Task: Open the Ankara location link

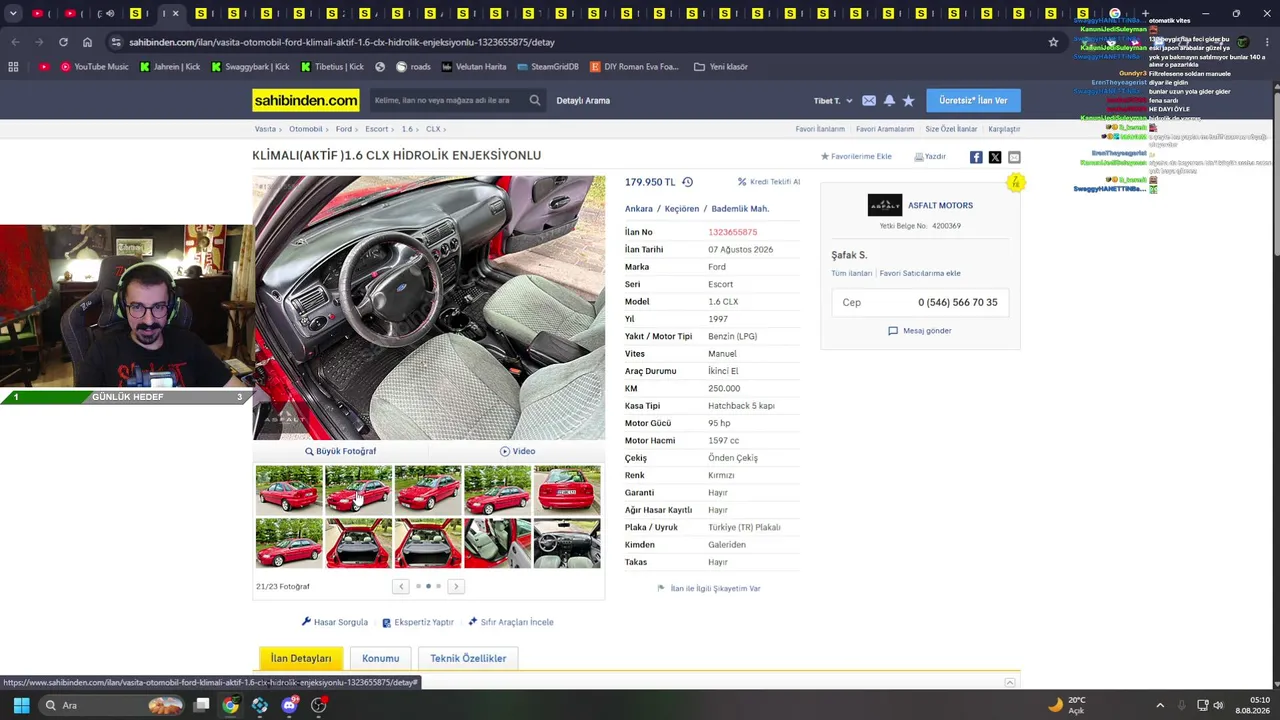Action: (639, 209)
